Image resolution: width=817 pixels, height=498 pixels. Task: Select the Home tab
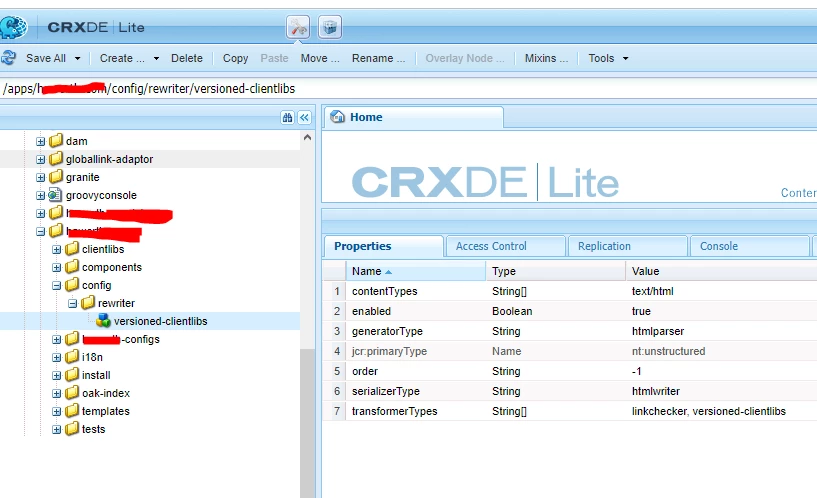click(414, 117)
